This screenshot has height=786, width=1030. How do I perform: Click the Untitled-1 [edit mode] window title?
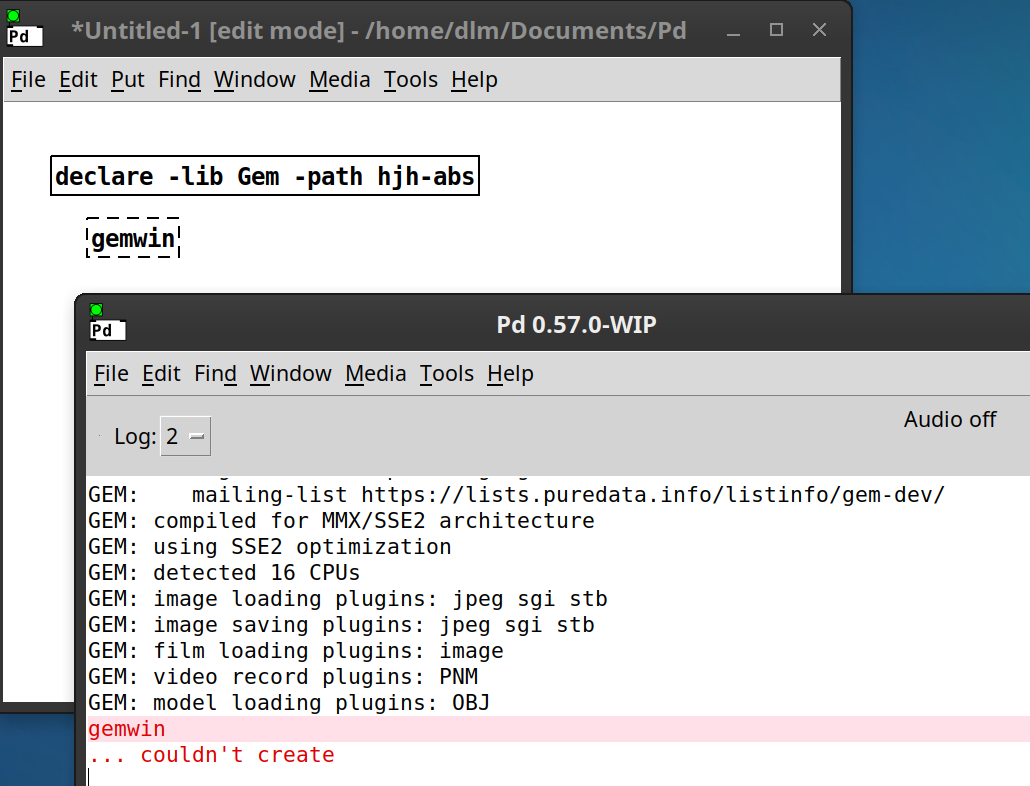379,31
